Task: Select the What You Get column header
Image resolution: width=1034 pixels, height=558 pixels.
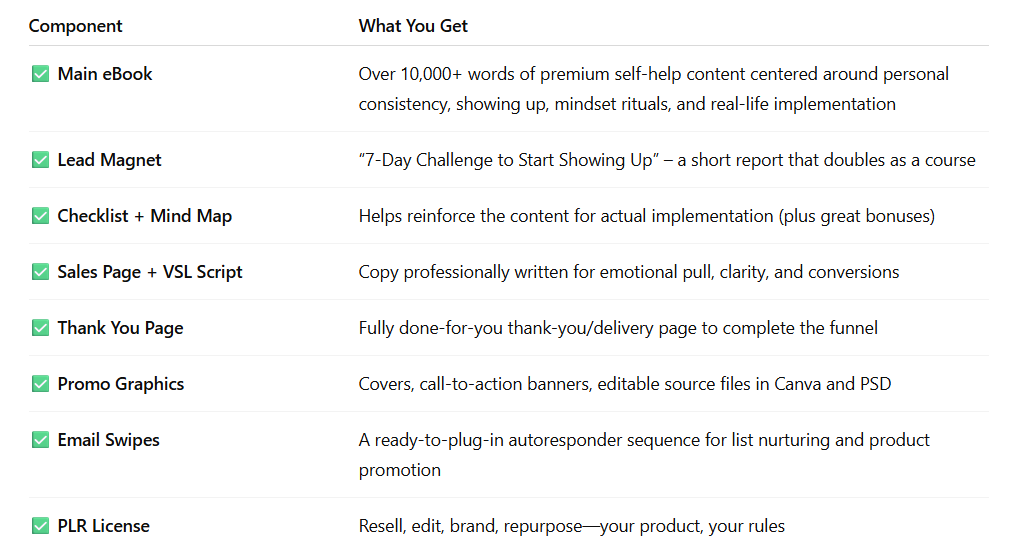Action: click(413, 26)
